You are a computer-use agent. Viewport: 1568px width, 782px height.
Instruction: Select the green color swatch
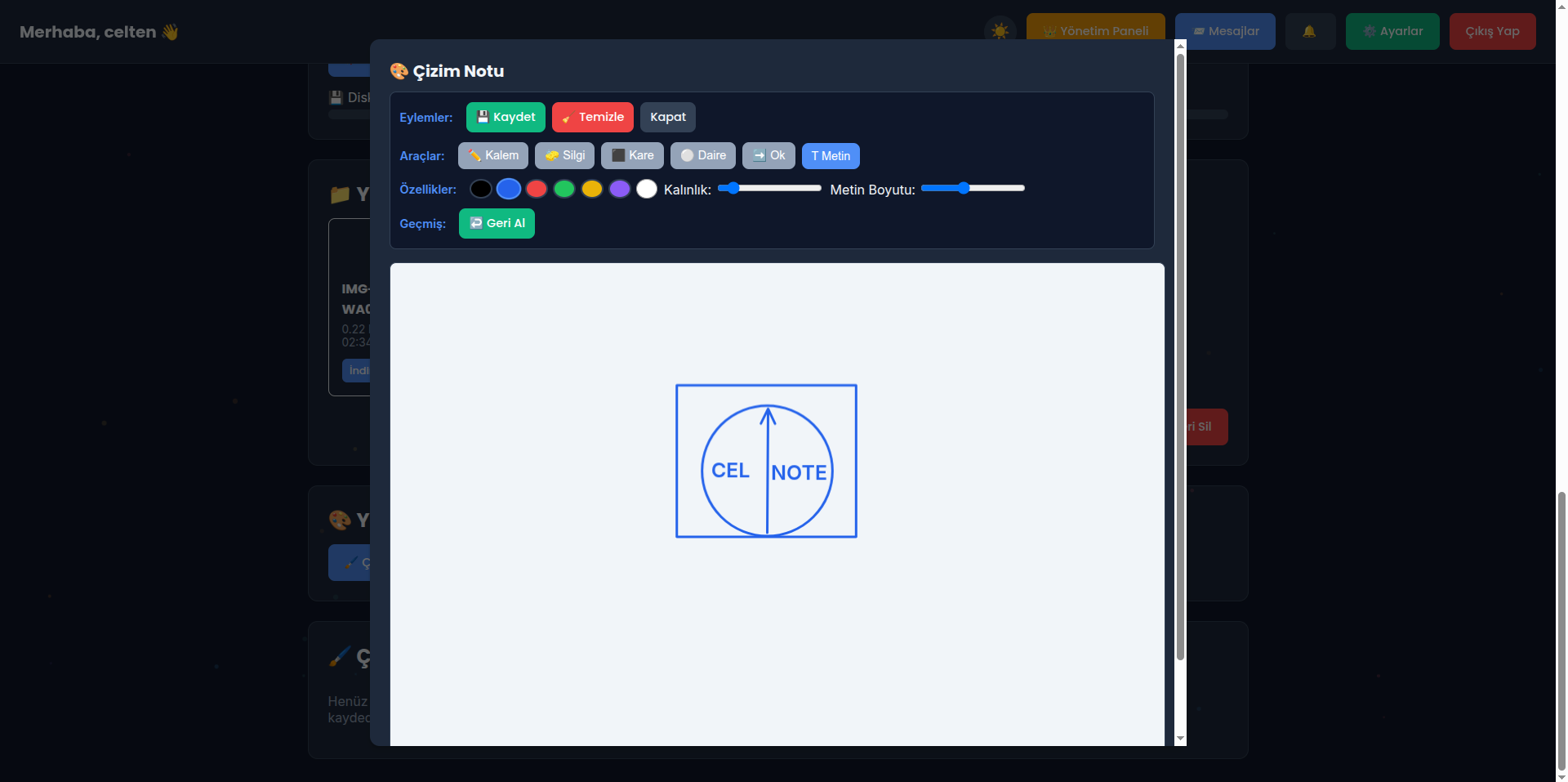coord(564,189)
